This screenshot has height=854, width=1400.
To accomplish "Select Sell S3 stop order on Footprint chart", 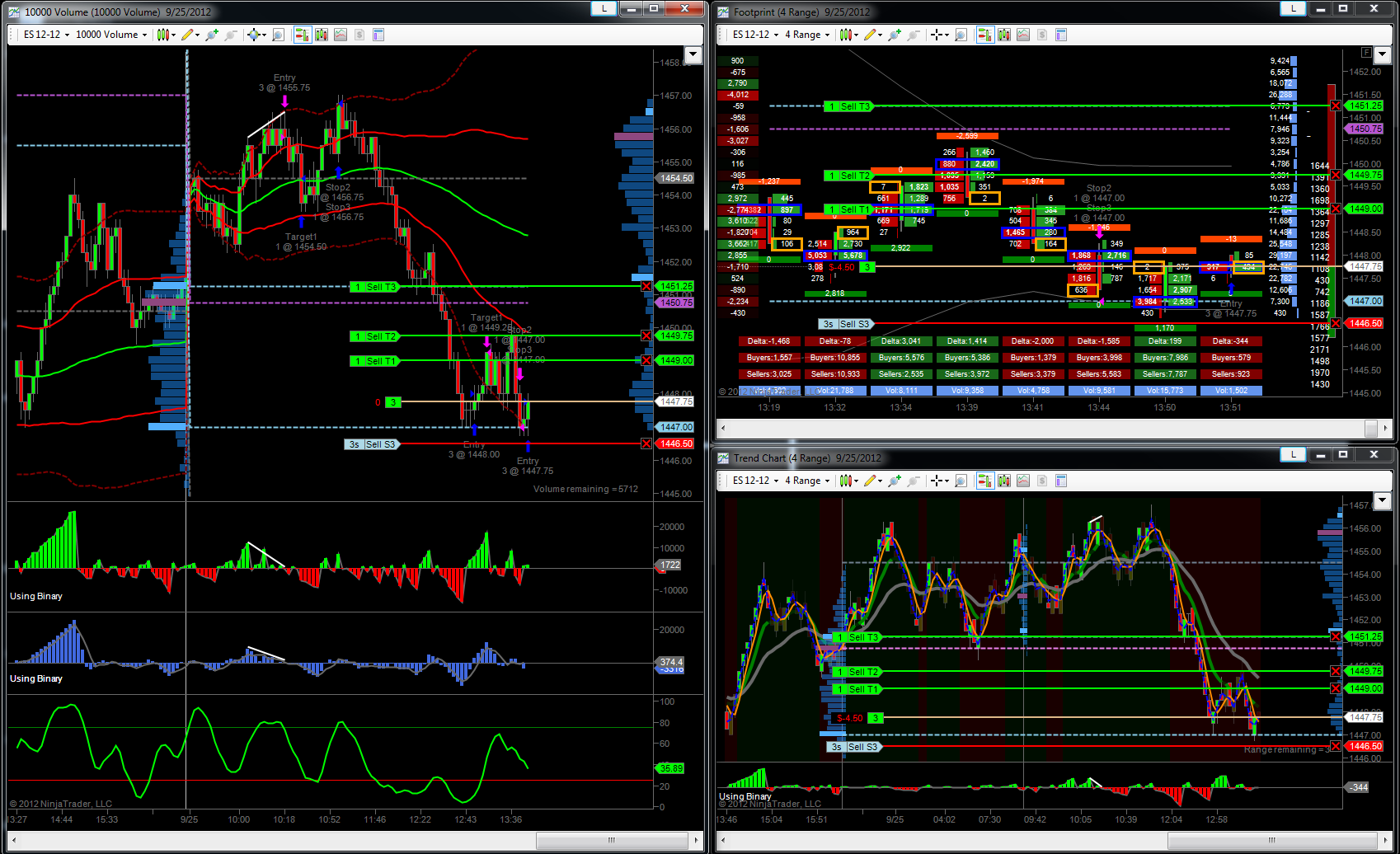I will point(845,324).
